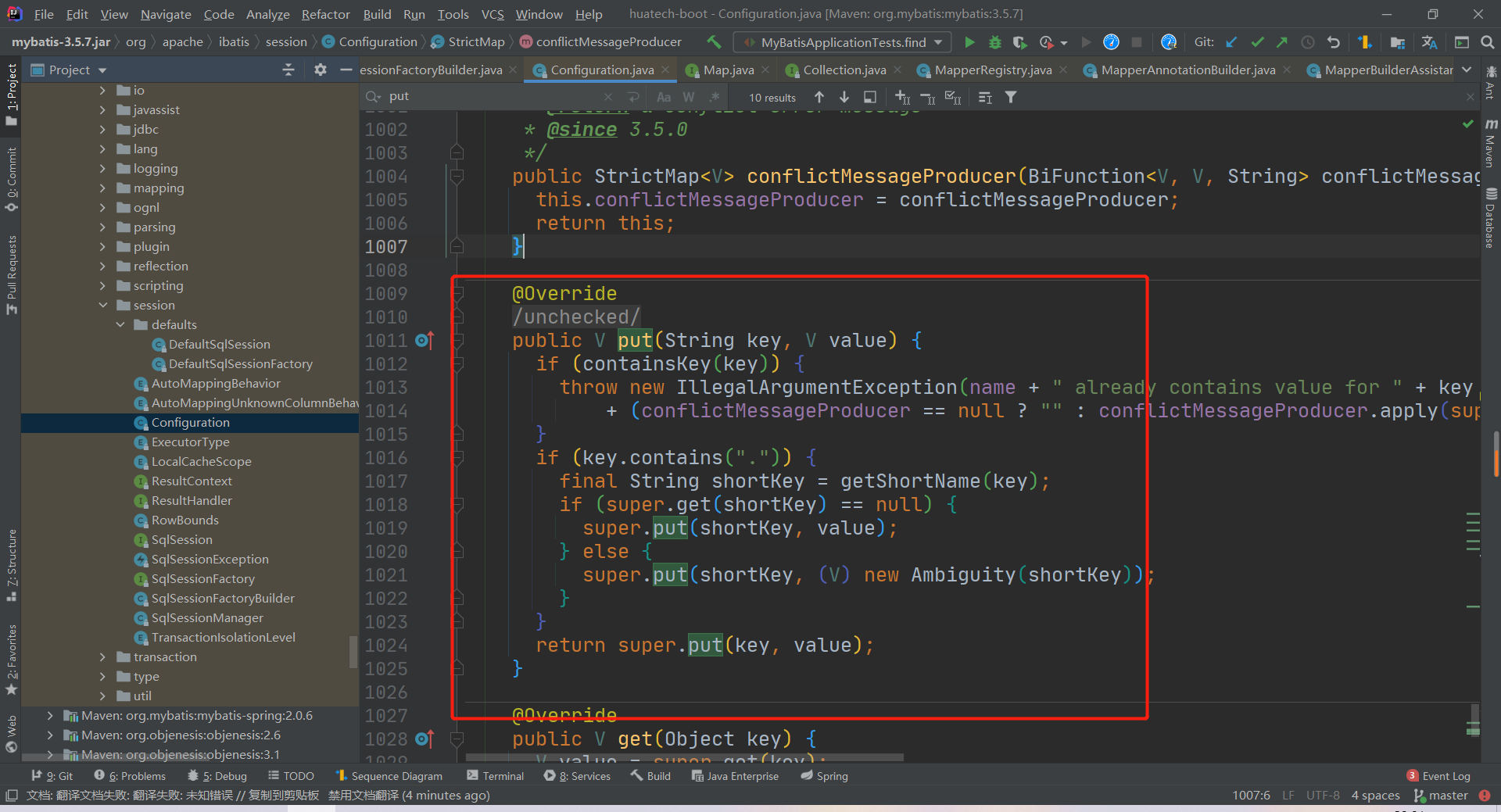Image resolution: width=1501 pixels, height=812 pixels.
Task: Click the grey Stop button in toolbar
Action: [x=1137, y=42]
